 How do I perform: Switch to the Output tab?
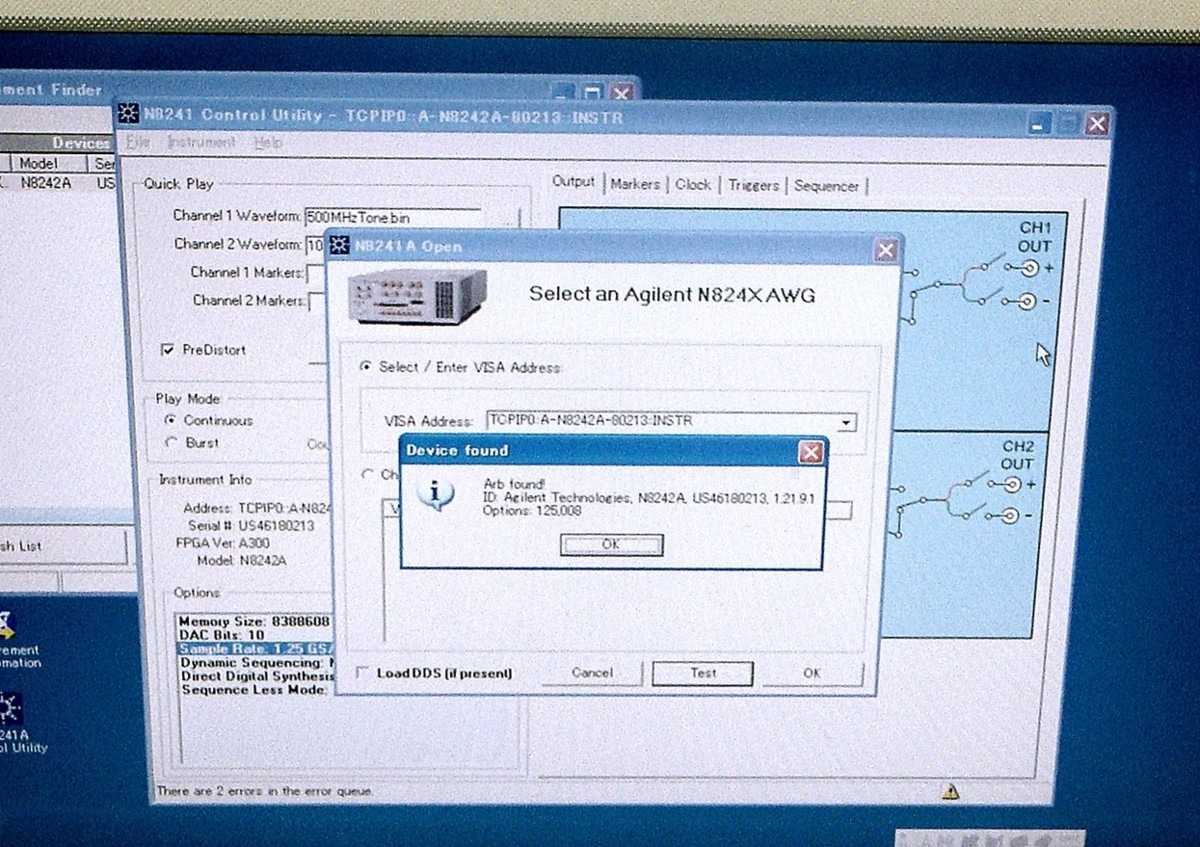(x=574, y=182)
